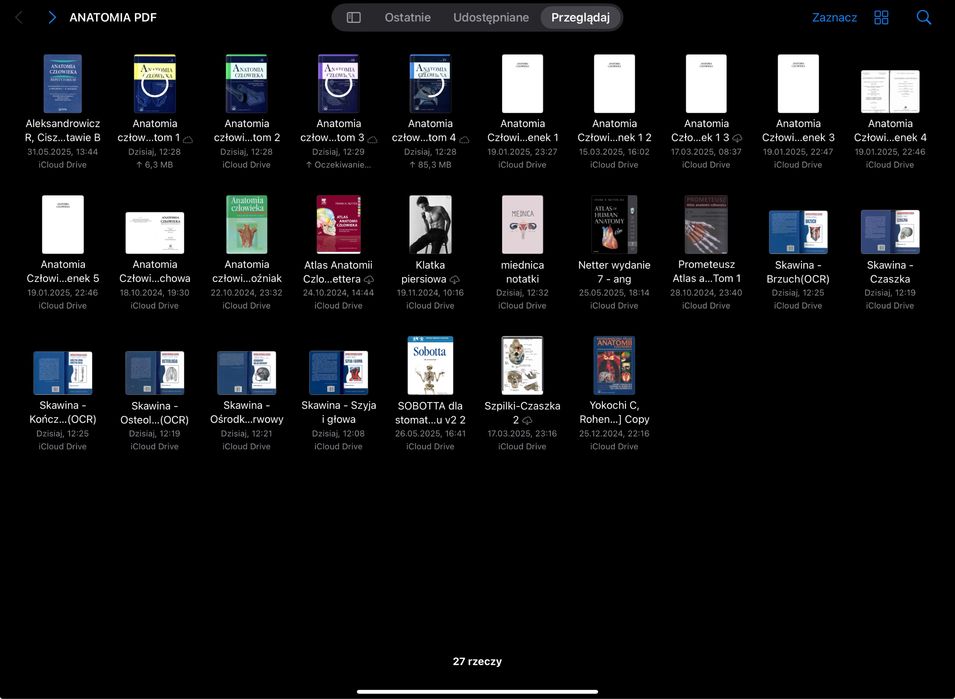The height and width of the screenshot is (699, 955).
Task: Click cloud status icon beside tom 4
Action: coord(464,139)
